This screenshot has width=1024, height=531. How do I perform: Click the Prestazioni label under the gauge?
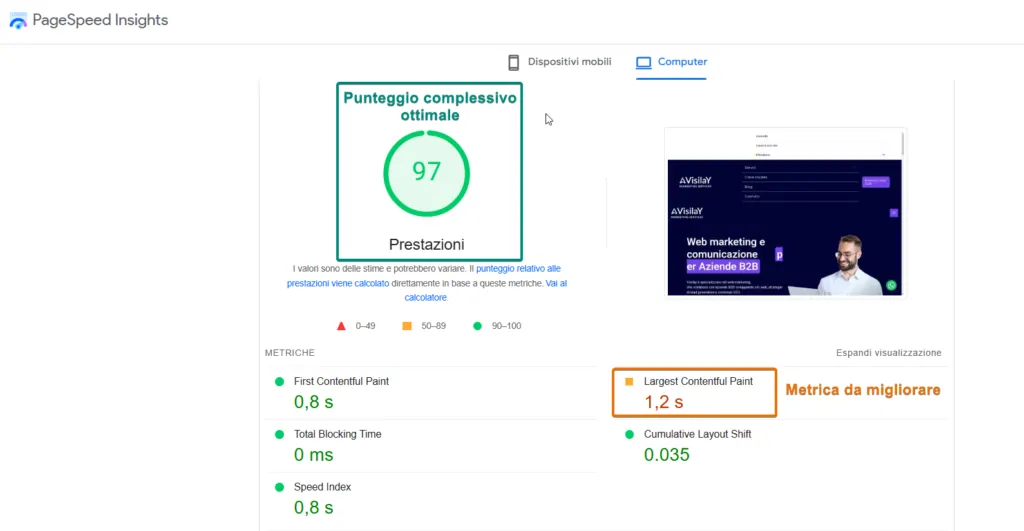coord(426,244)
